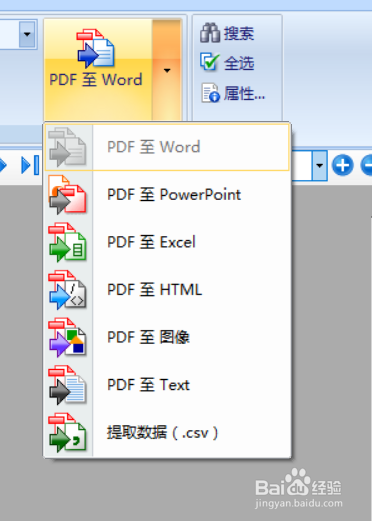Click the blue zoom-out minus button
The width and height of the screenshot is (372, 521).
pyautogui.click(x=367, y=165)
